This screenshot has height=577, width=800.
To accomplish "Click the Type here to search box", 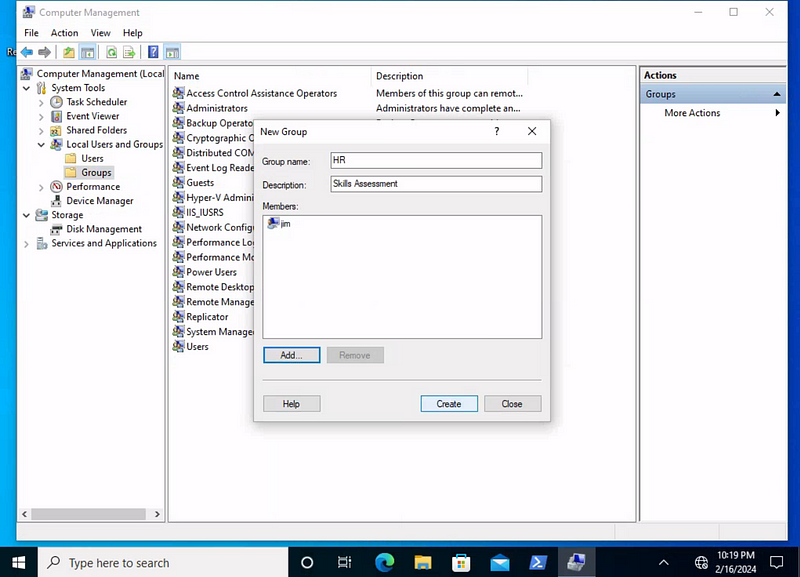I will click(x=163, y=562).
